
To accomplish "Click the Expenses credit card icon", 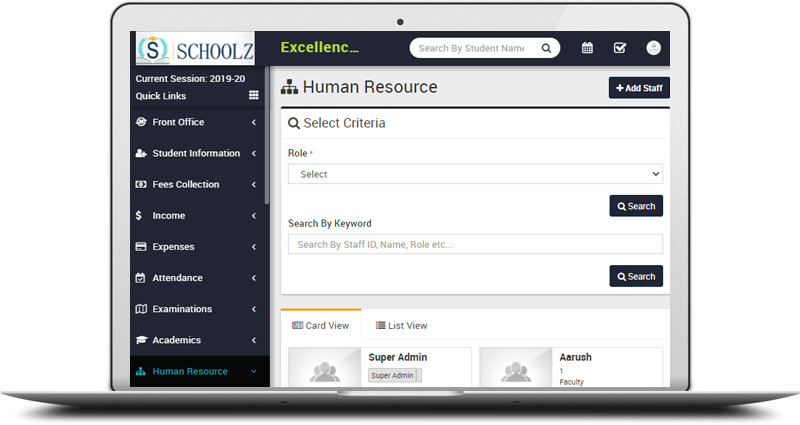I will (x=141, y=246).
